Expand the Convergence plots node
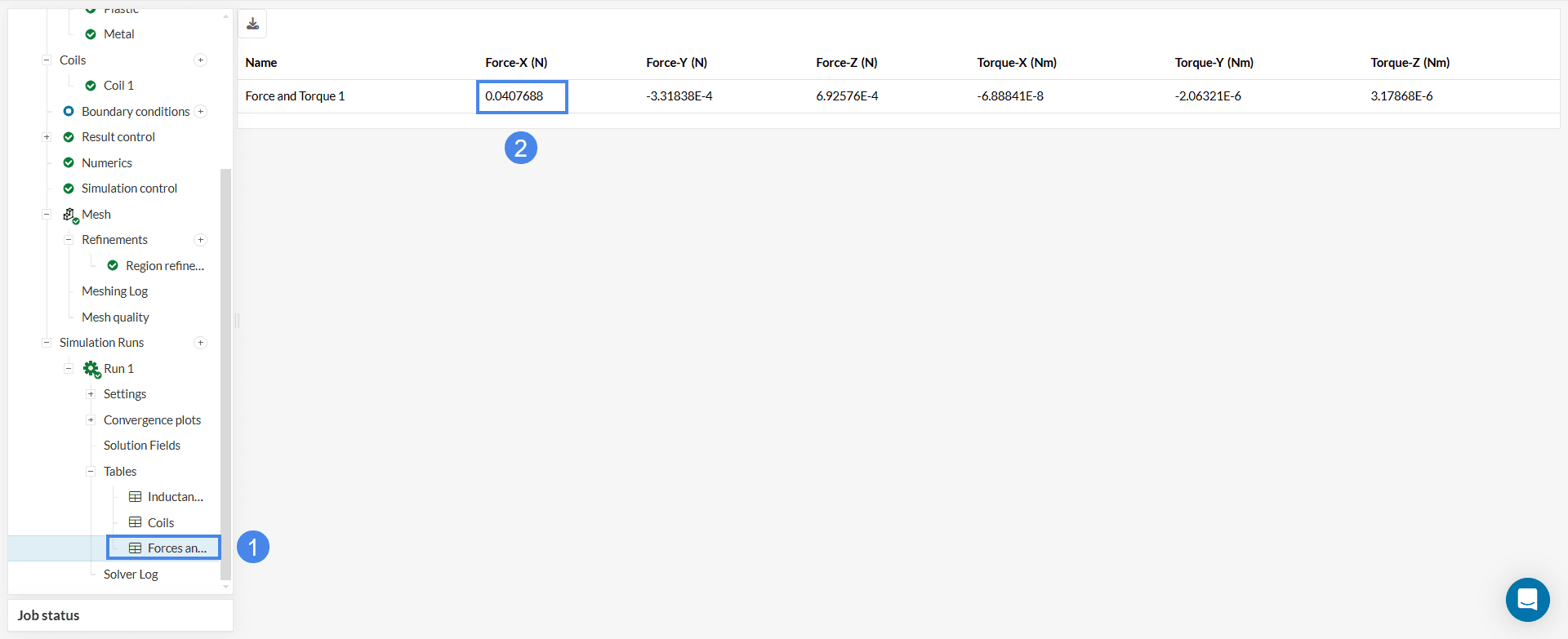This screenshot has height=639, width=1568. pyautogui.click(x=91, y=420)
